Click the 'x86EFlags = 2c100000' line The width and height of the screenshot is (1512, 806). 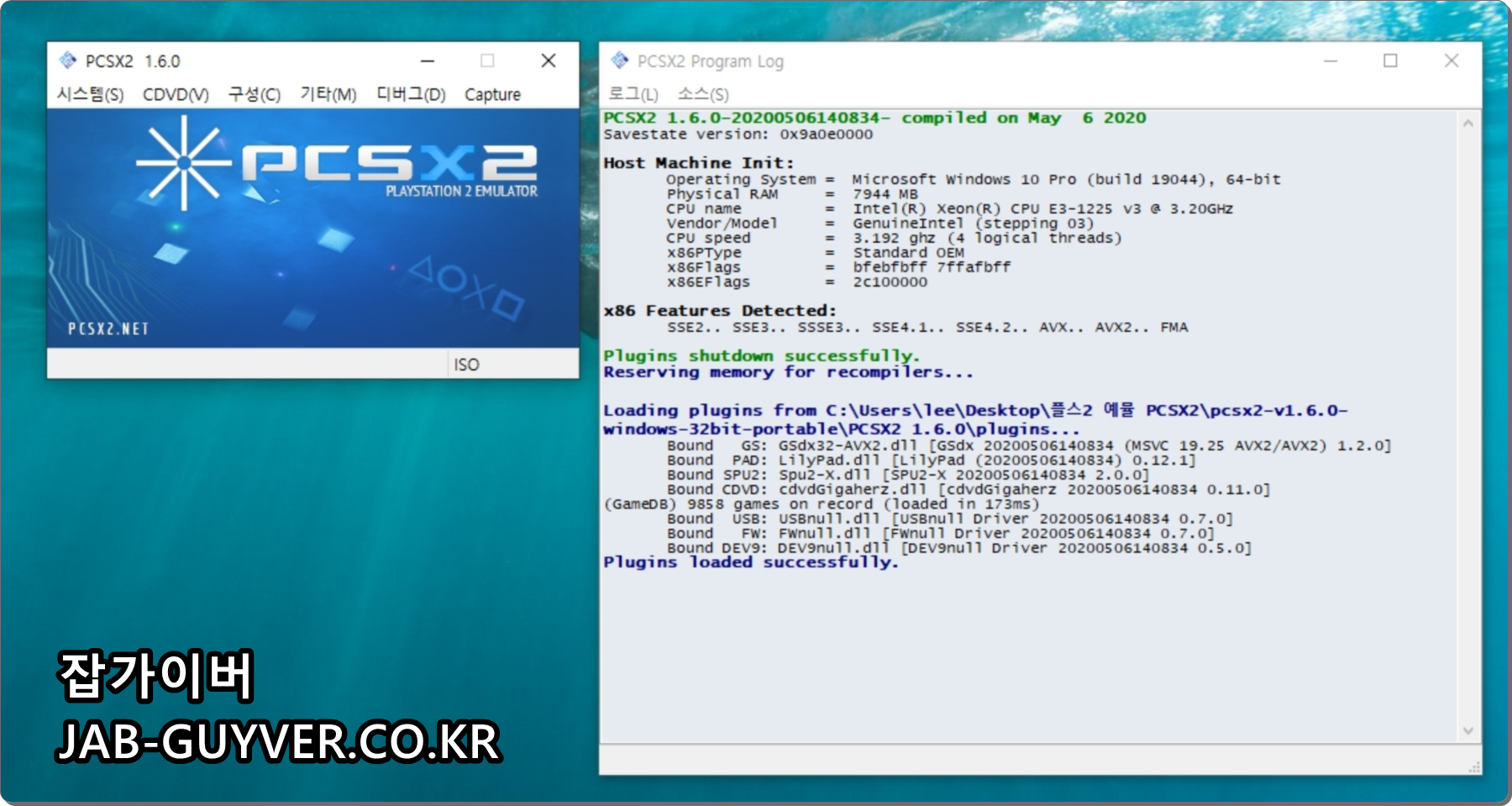797,282
